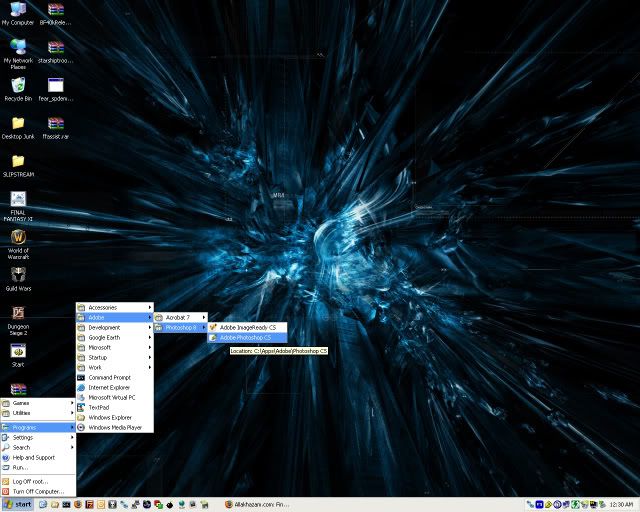Open the Final Fantasy XI desktop icon
The height and width of the screenshot is (512, 640).
click(x=18, y=199)
